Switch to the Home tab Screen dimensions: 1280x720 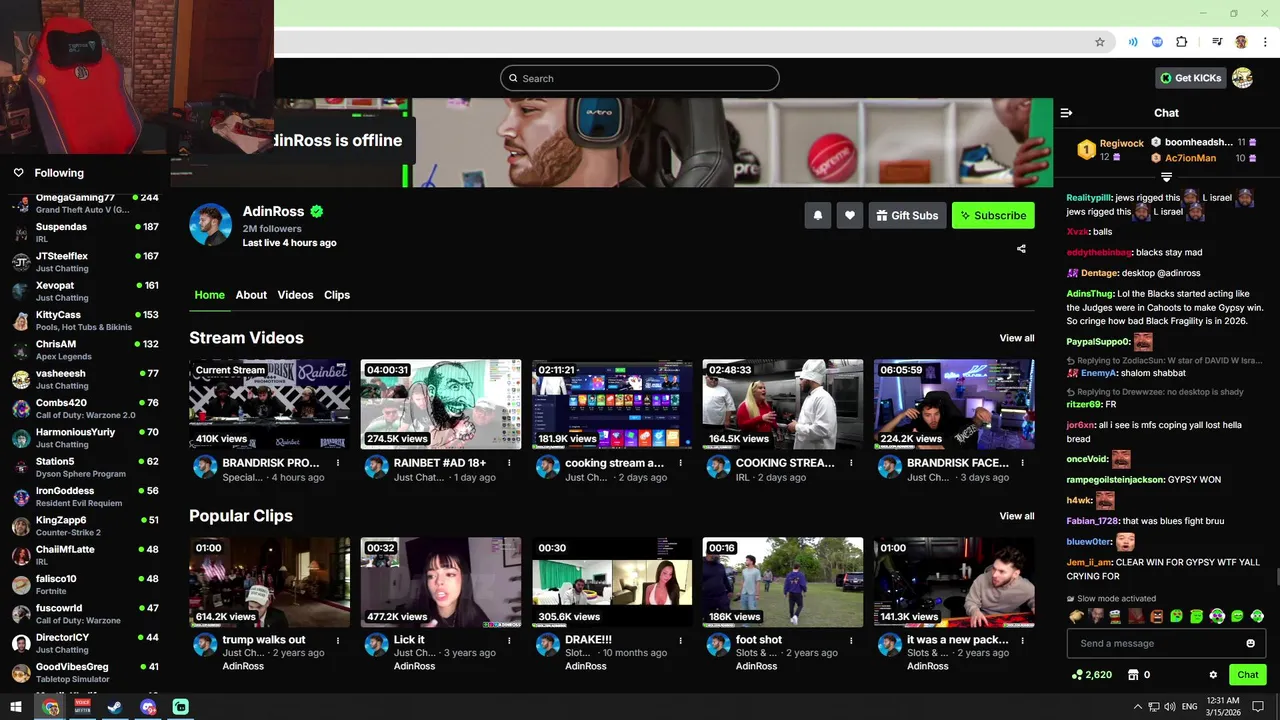[209, 295]
